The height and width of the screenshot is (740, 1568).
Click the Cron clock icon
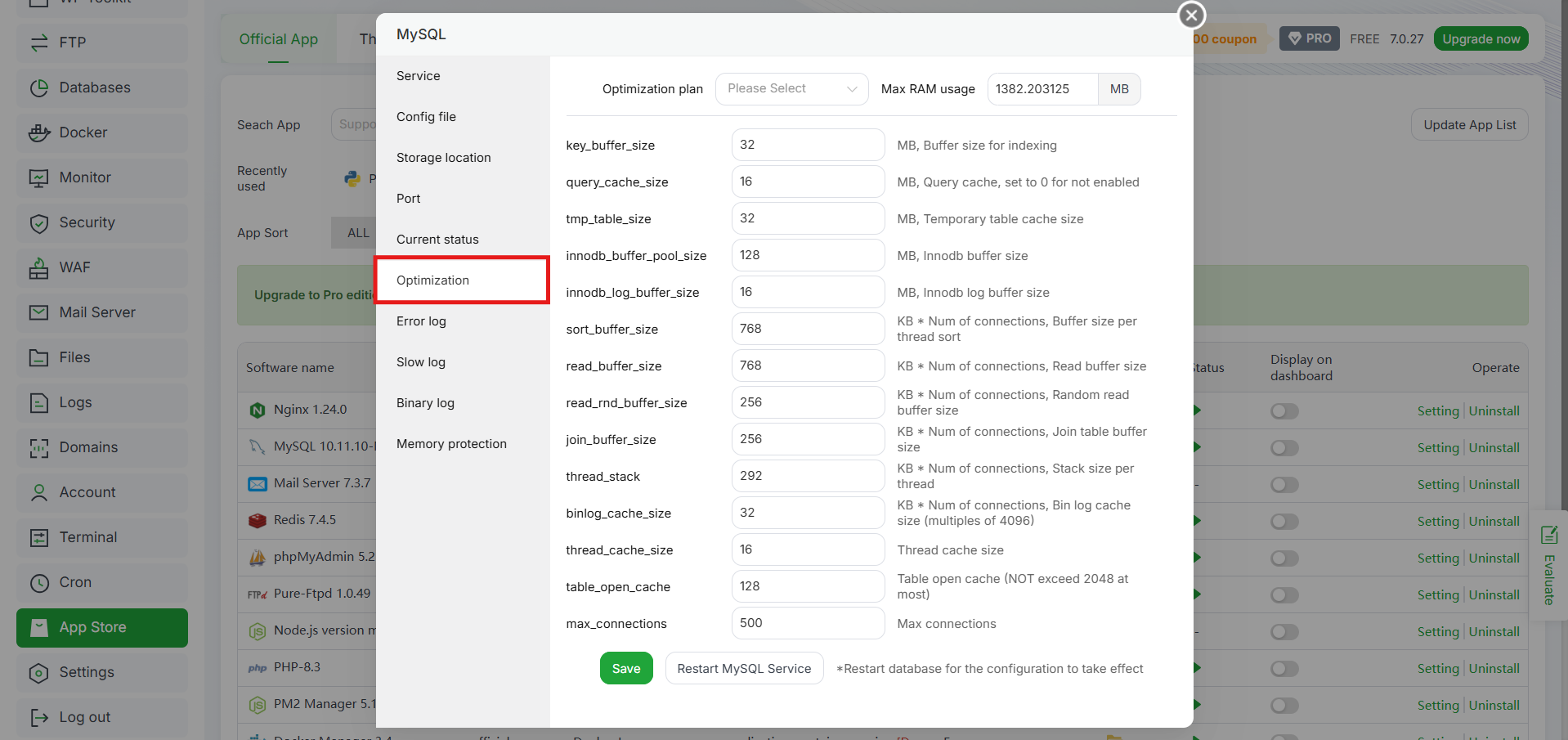click(x=38, y=582)
